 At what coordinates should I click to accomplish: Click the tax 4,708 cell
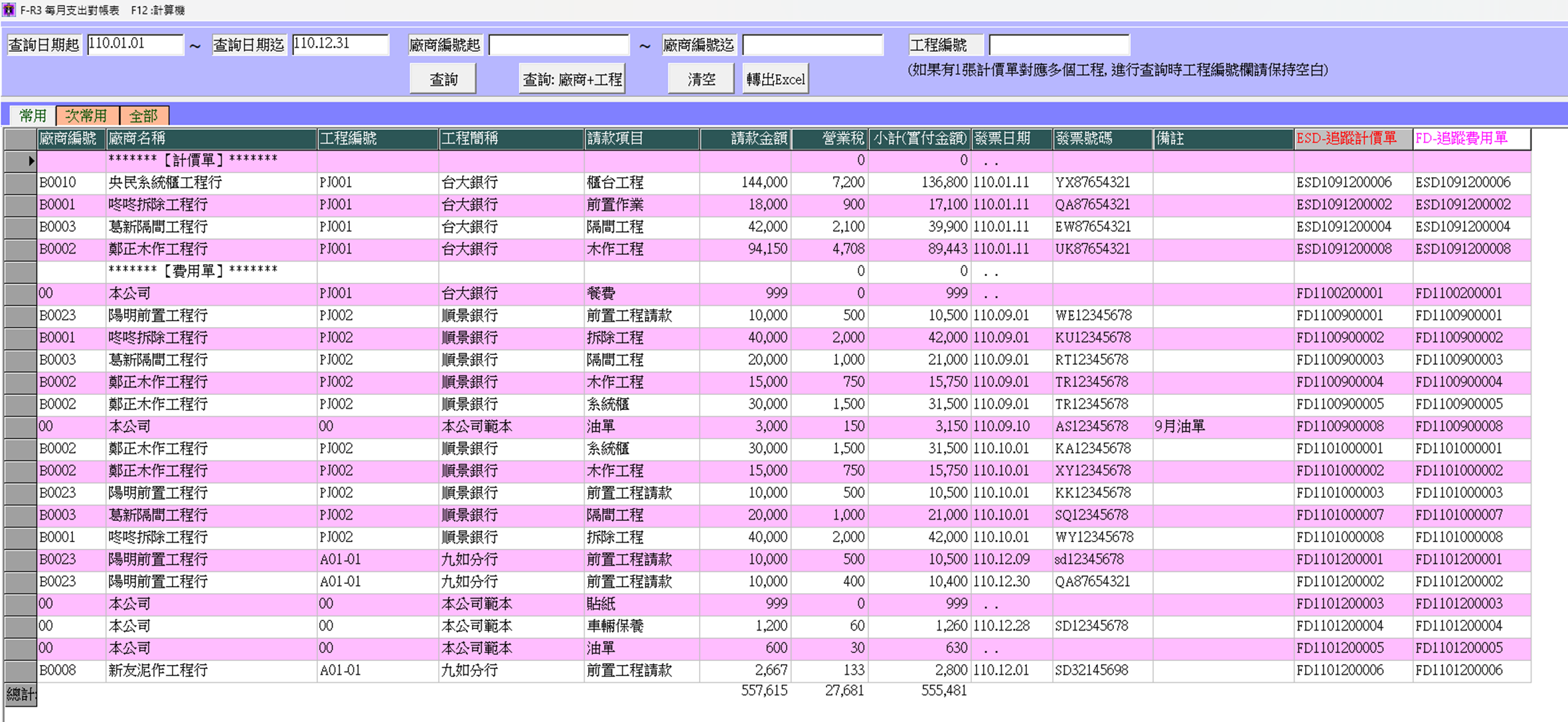click(x=830, y=249)
